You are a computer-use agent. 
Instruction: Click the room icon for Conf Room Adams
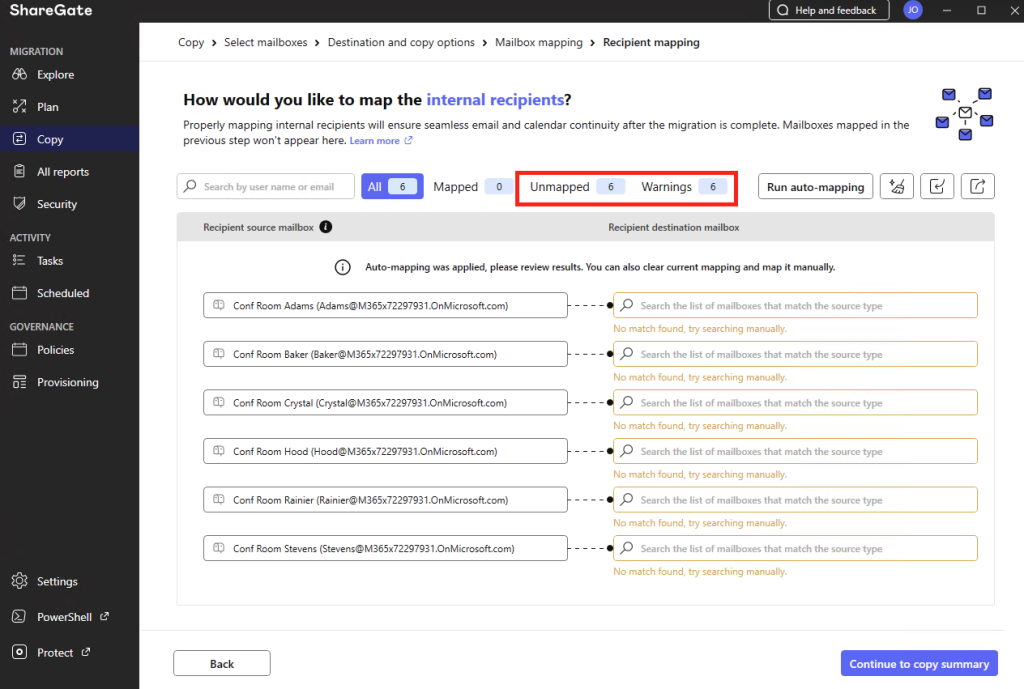[219, 305]
